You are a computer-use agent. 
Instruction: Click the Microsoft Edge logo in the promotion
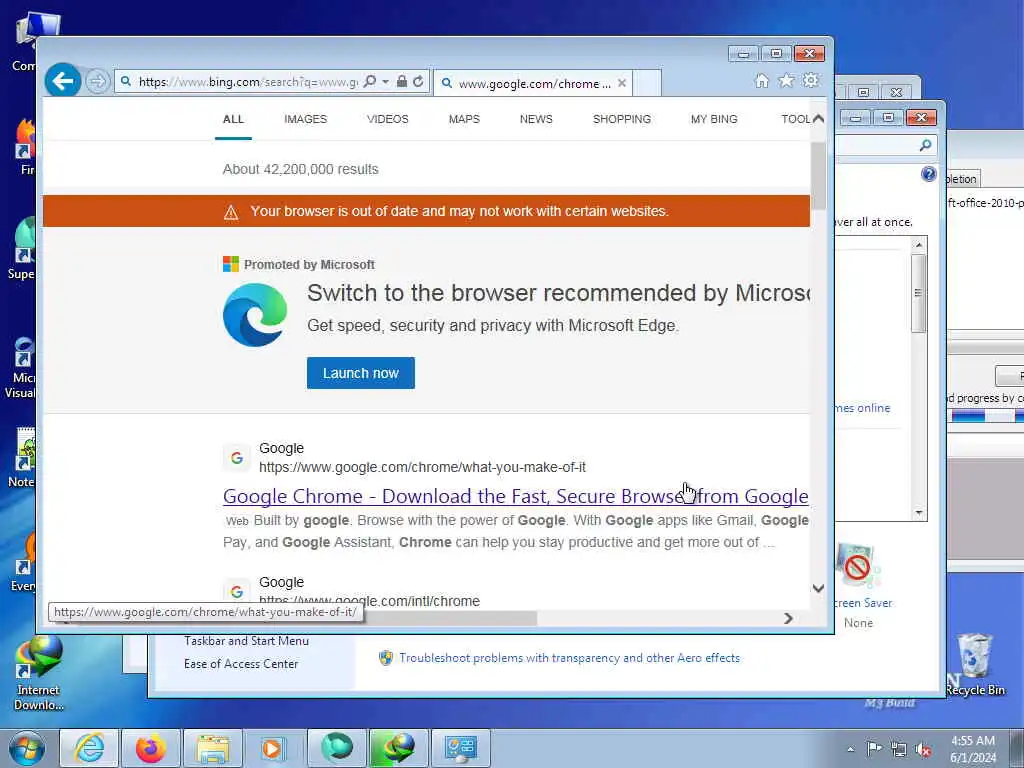coord(255,315)
